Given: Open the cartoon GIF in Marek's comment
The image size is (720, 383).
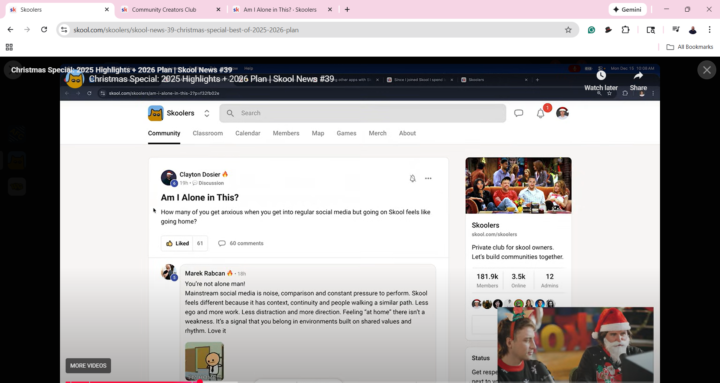Looking at the screenshot, I should (204, 360).
